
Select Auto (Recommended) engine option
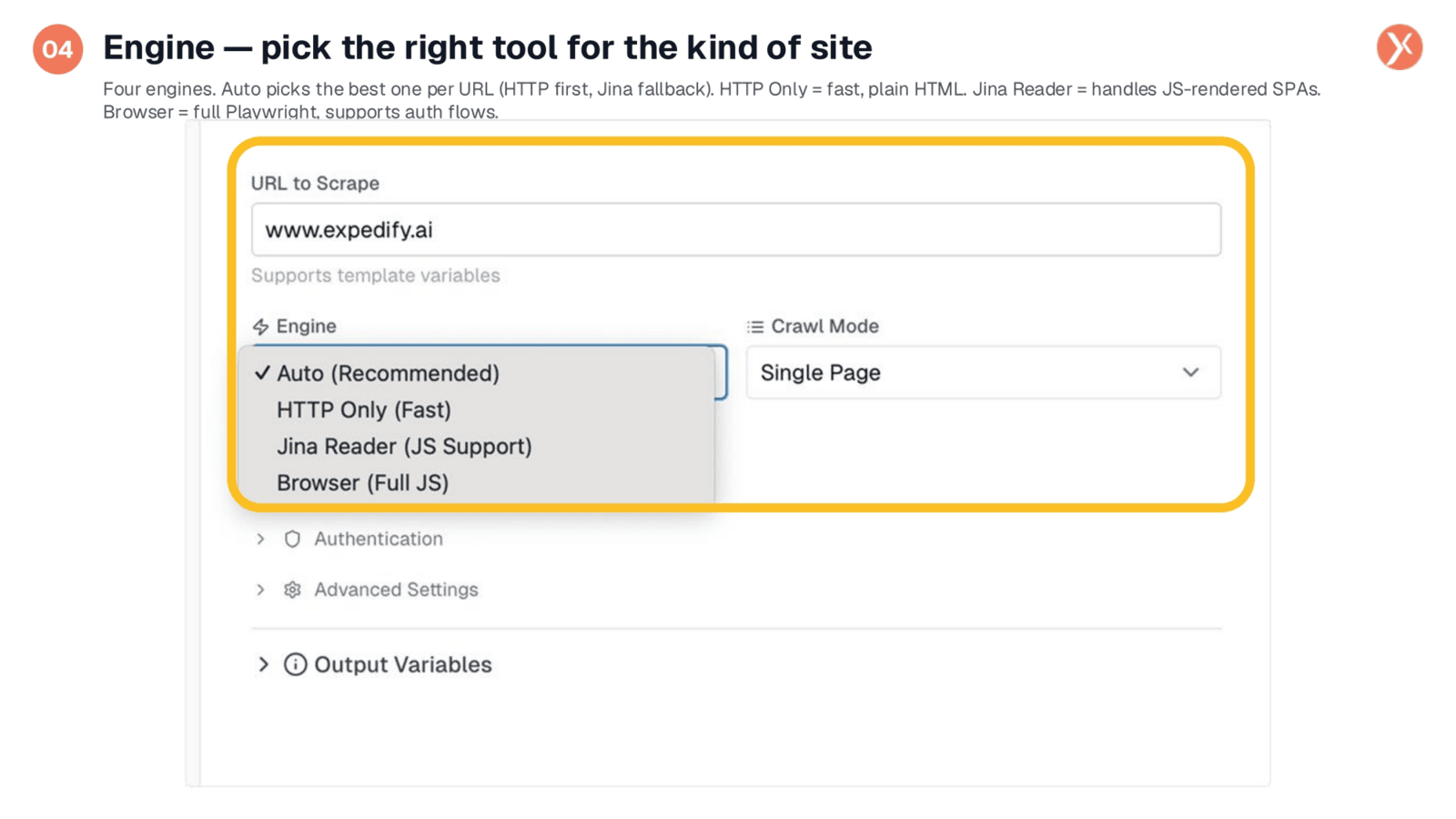[x=475, y=373]
